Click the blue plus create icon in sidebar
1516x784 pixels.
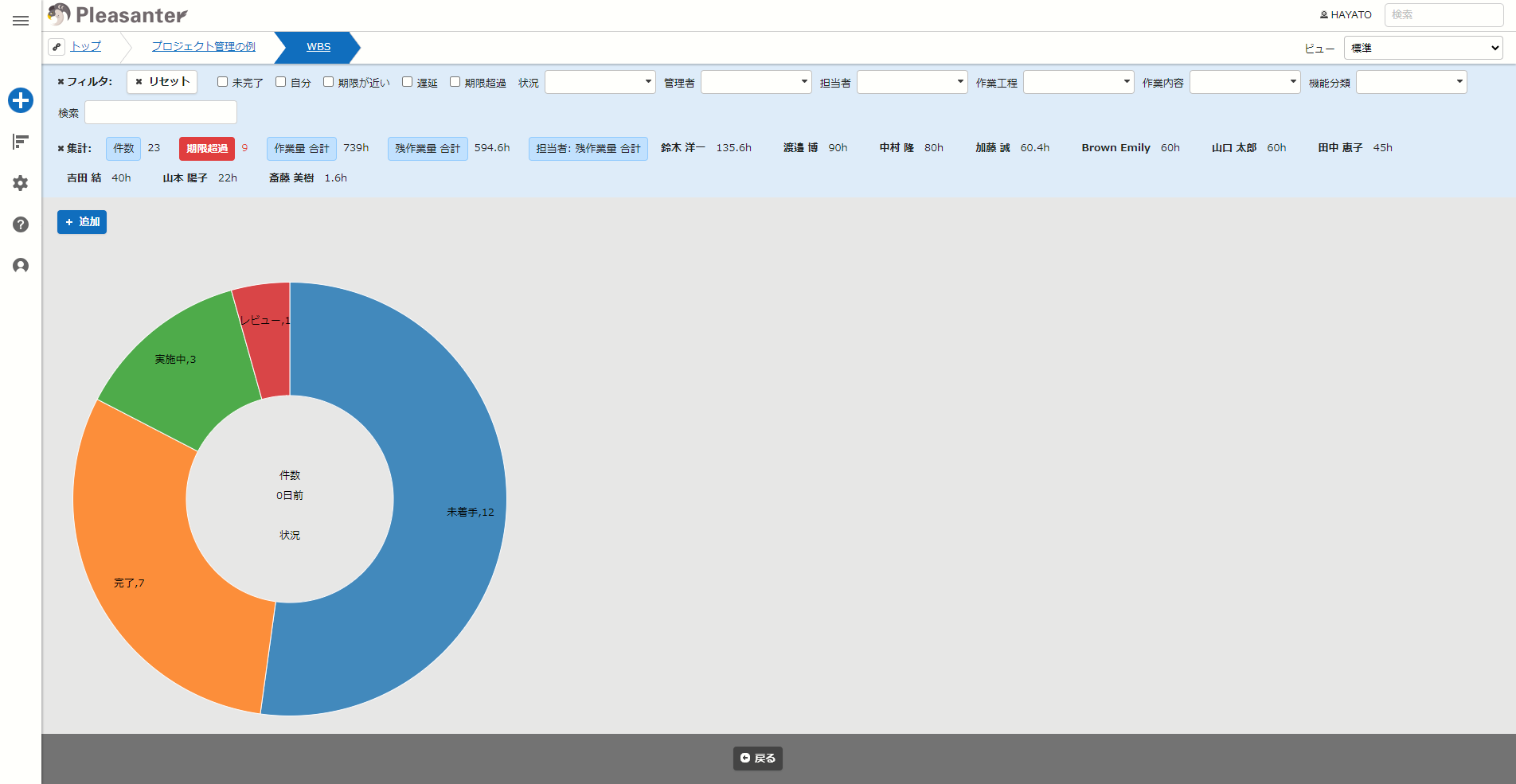[x=21, y=100]
